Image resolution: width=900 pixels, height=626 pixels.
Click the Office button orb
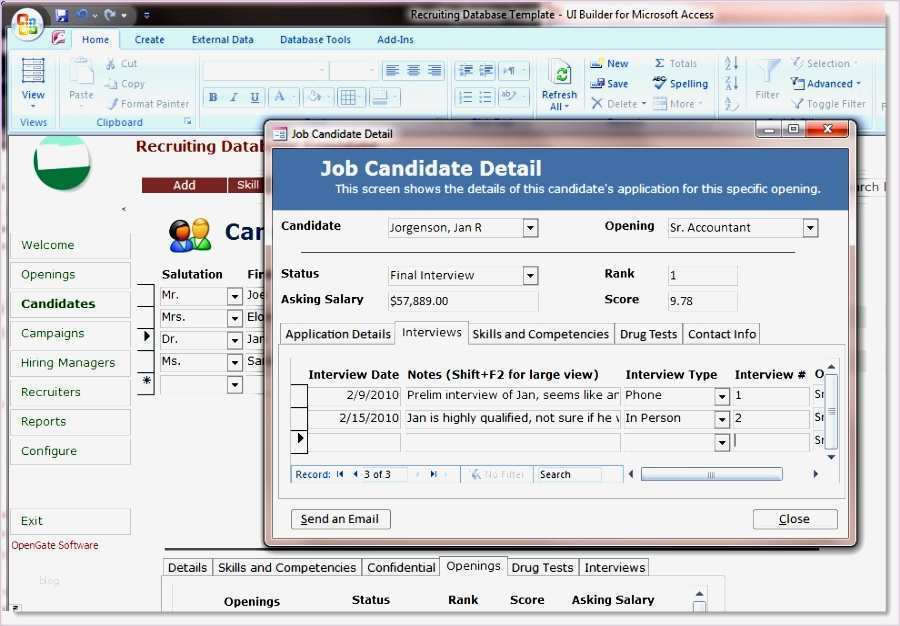coord(27,24)
